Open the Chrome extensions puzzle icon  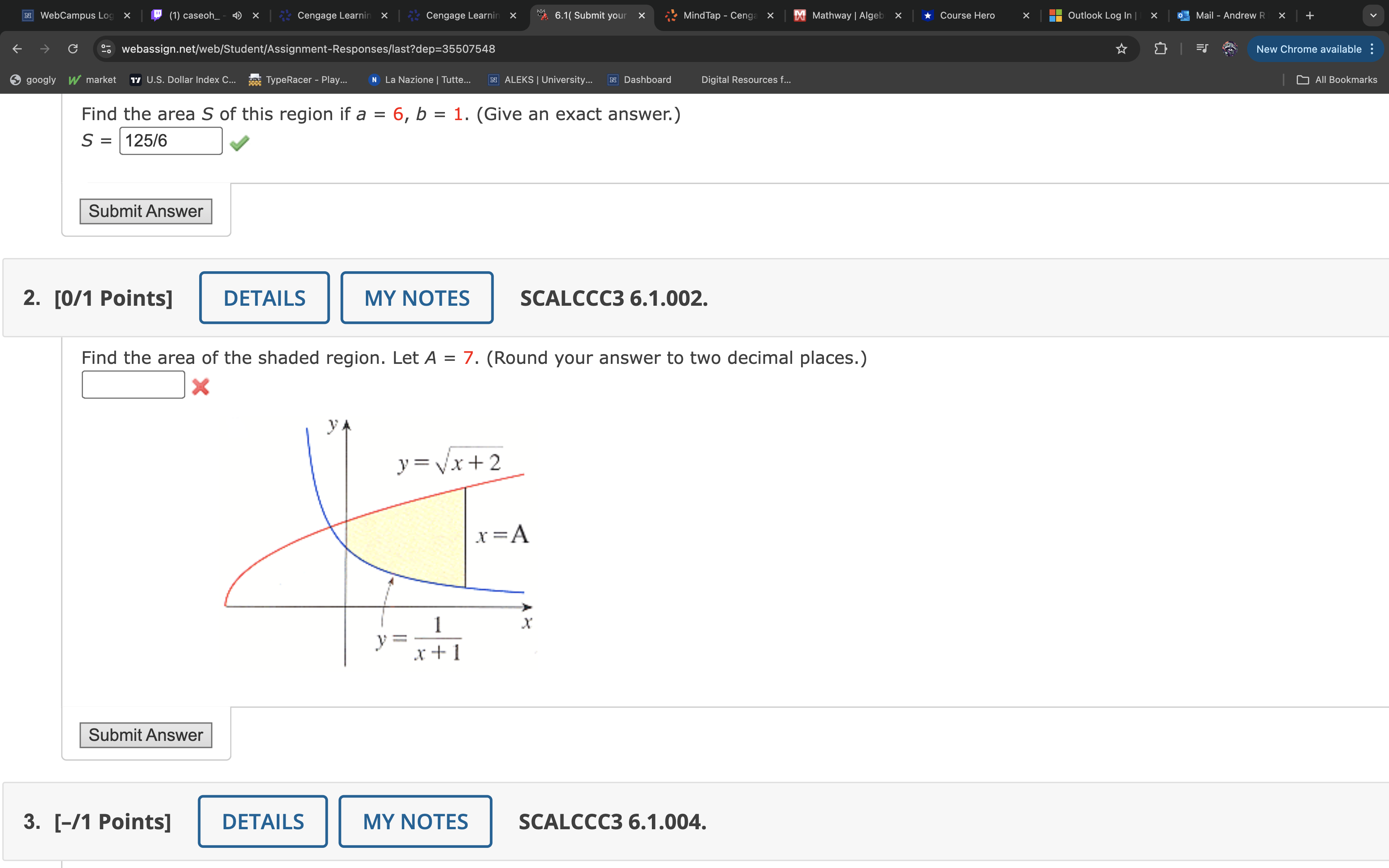[1160, 49]
